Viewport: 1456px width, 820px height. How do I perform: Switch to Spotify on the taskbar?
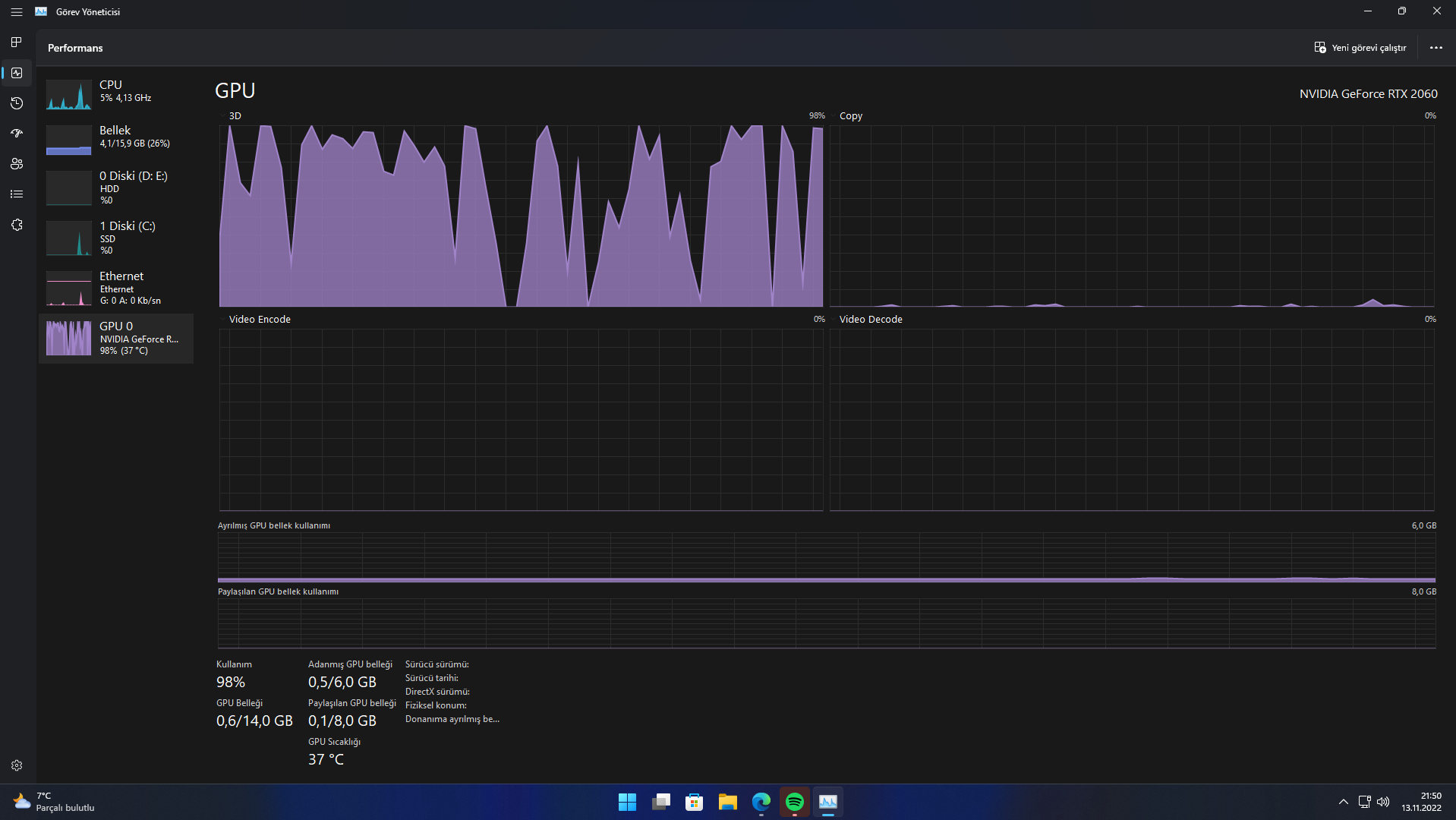(x=794, y=802)
